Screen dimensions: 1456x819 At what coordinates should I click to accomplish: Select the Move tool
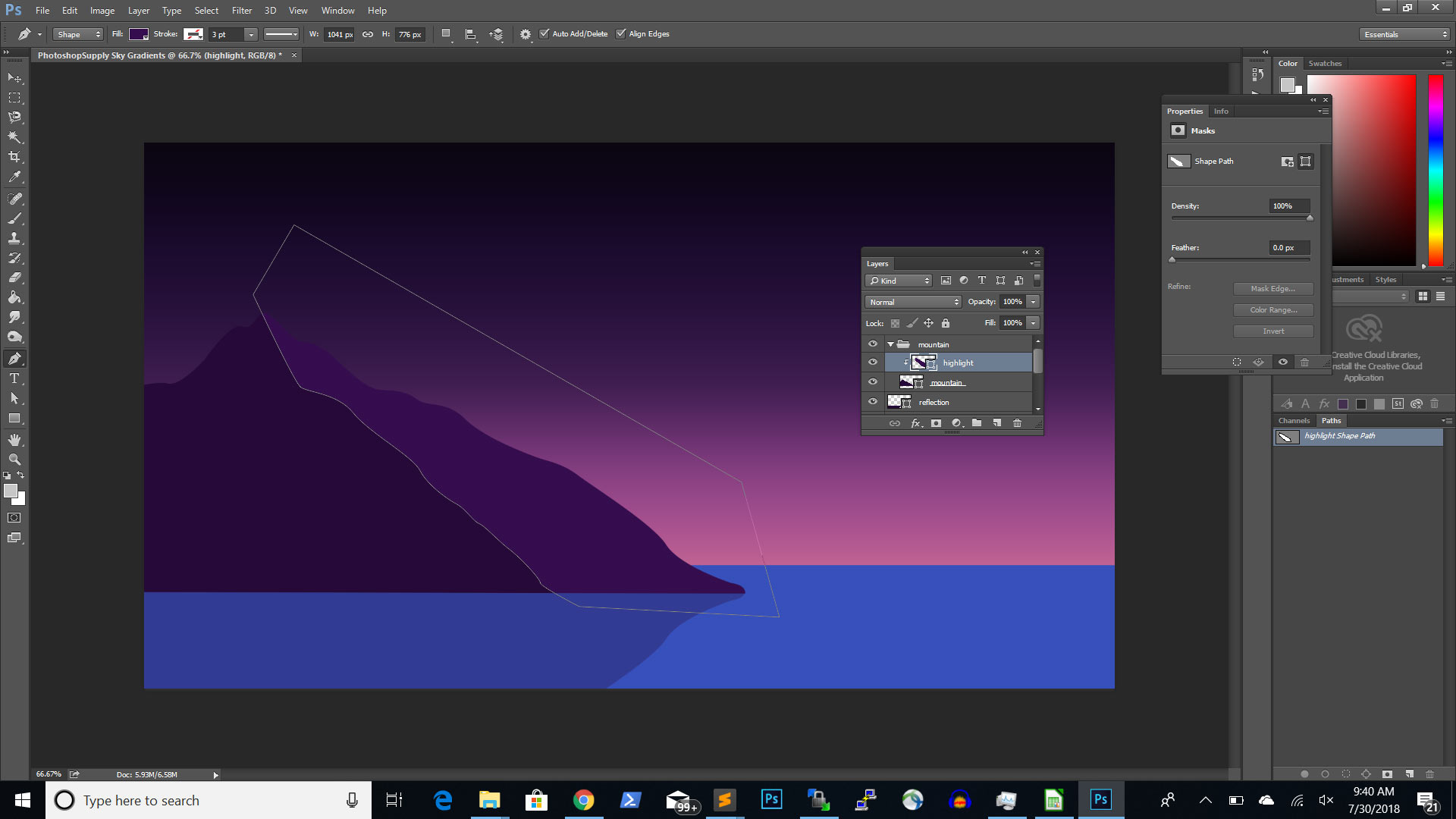point(14,77)
